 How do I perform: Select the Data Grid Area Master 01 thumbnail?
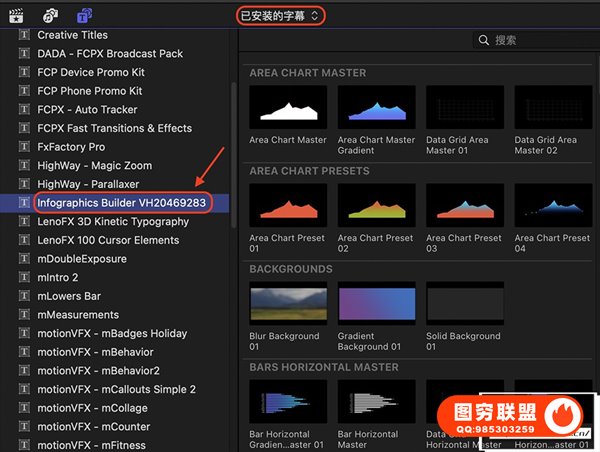464,107
